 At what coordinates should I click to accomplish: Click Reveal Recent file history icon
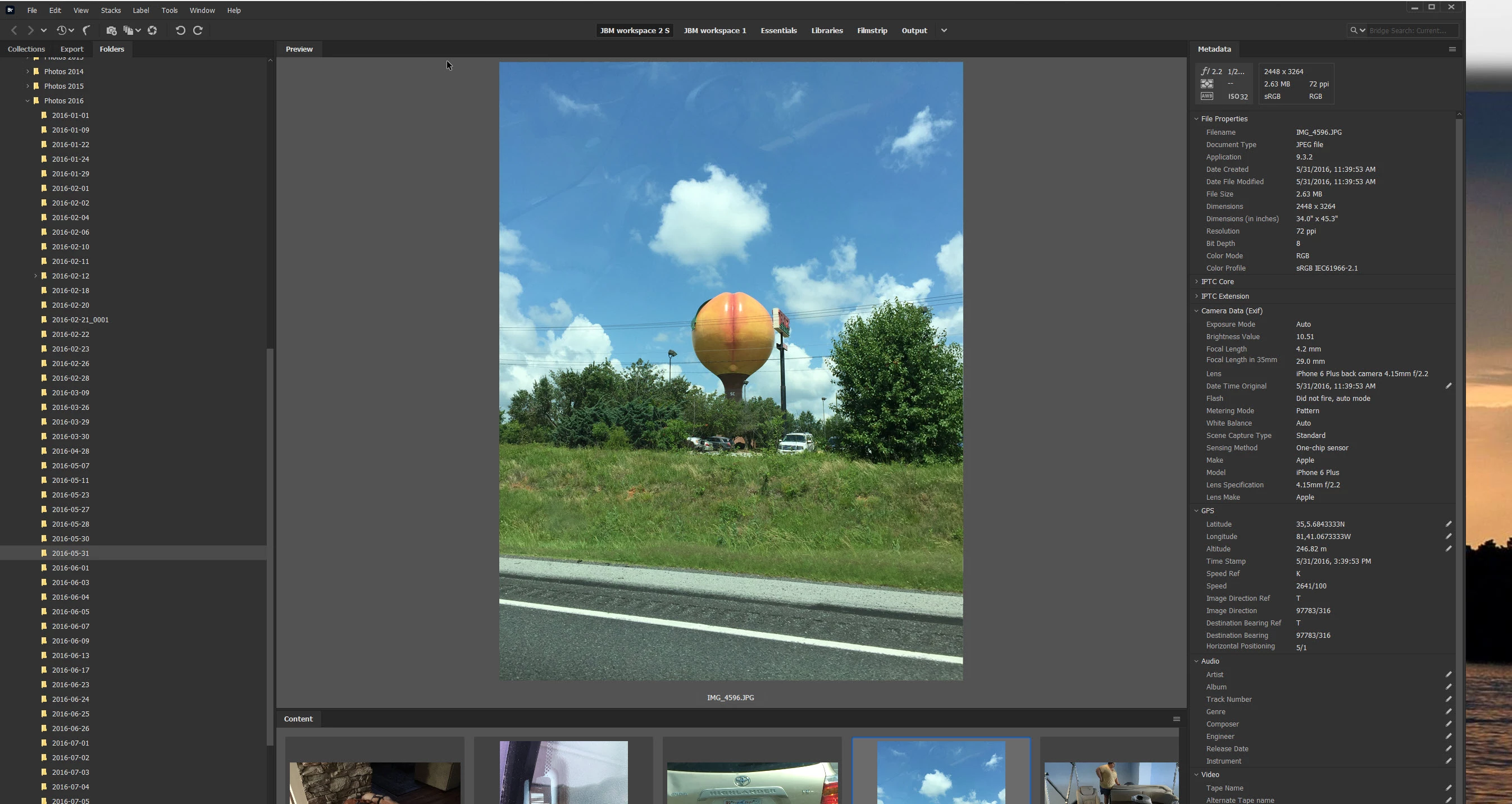[62, 30]
